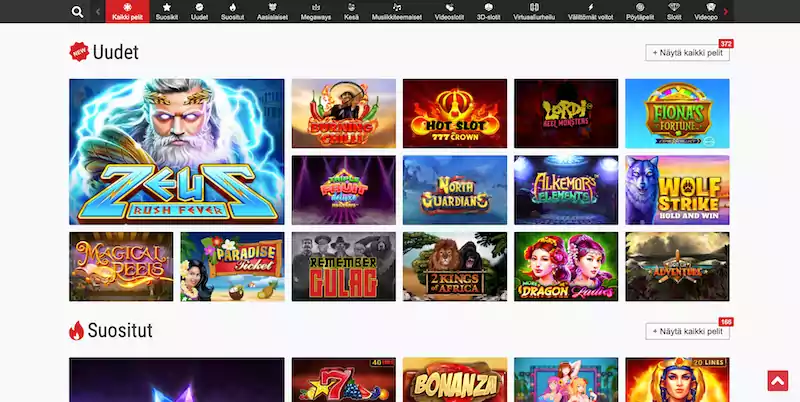Select the Videoslotit category

click(449, 11)
